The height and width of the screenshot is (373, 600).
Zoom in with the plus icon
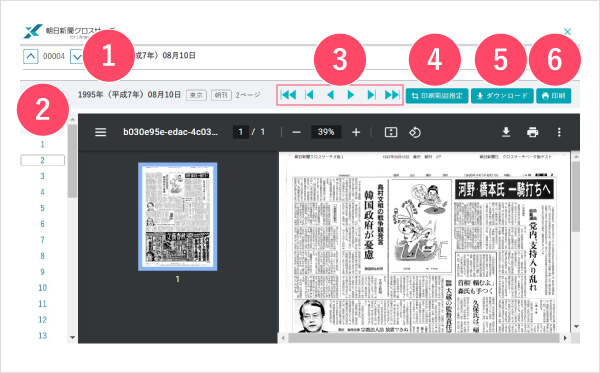tap(356, 132)
